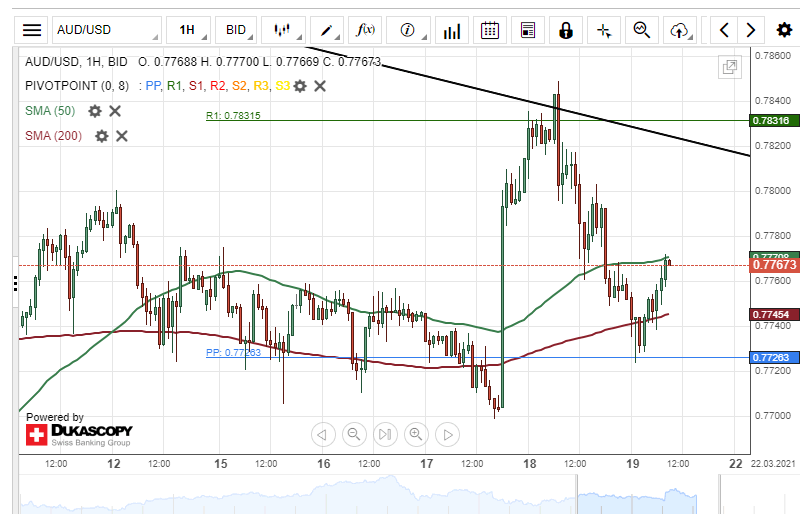The image size is (811, 523).
Task: Click the 22.03.2021 date label
Action: tap(773, 464)
